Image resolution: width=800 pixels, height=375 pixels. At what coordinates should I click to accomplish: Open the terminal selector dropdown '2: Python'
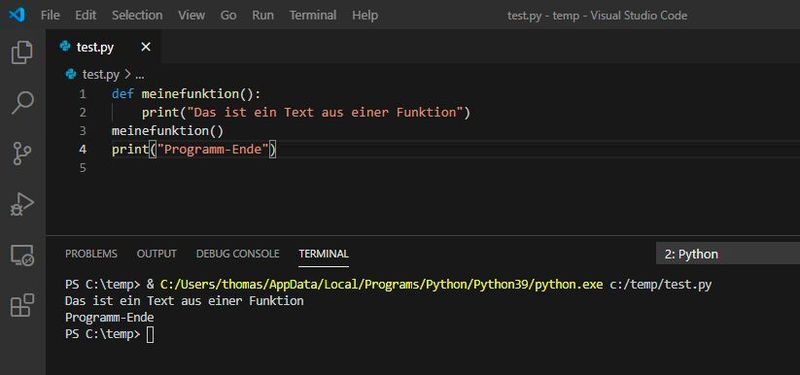point(728,254)
